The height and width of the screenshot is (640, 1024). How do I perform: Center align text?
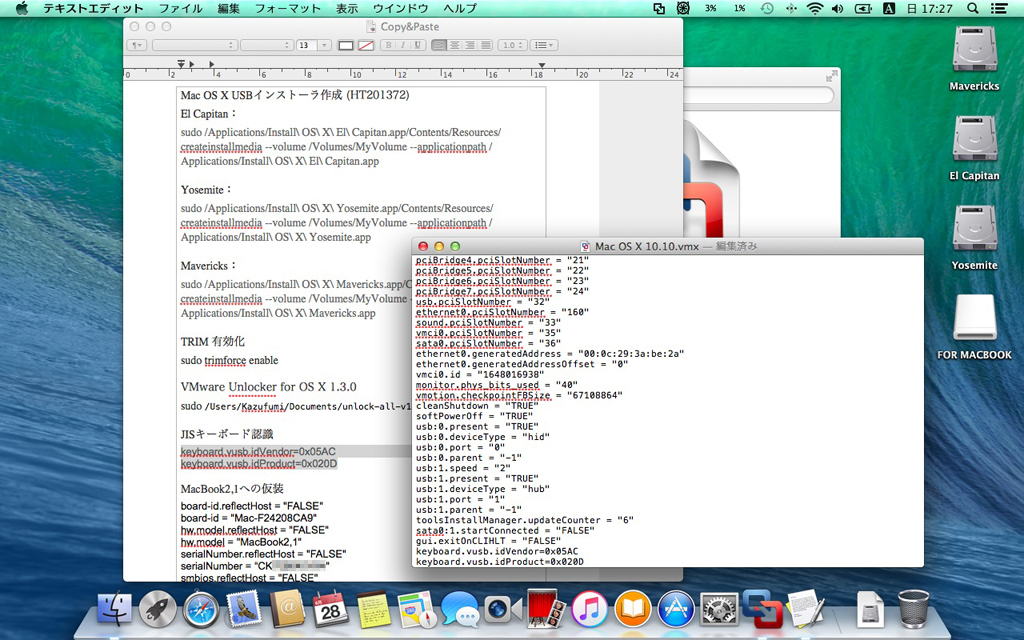[x=455, y=45]
